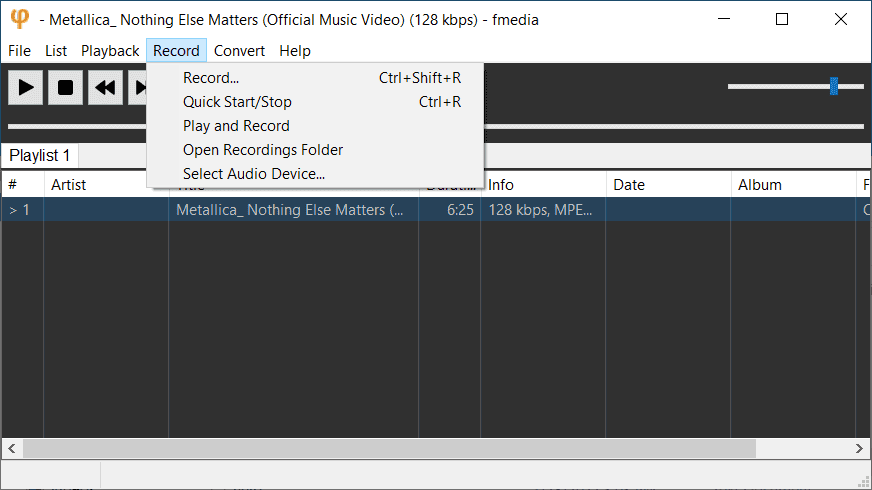
Task: Click the # column header
Action: point(23,185)
